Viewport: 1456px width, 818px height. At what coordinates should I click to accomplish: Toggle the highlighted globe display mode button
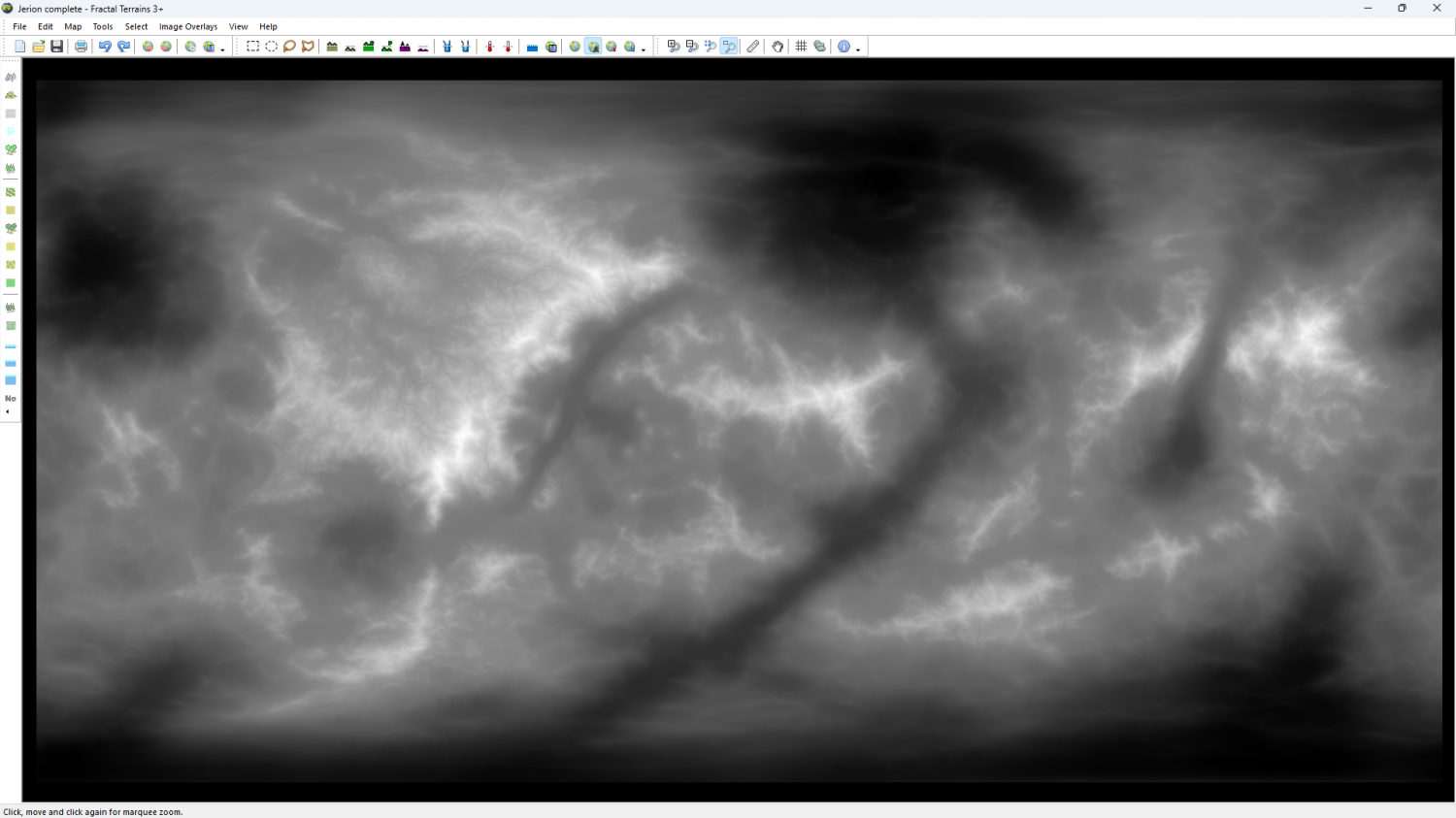[x=593, y=47]
